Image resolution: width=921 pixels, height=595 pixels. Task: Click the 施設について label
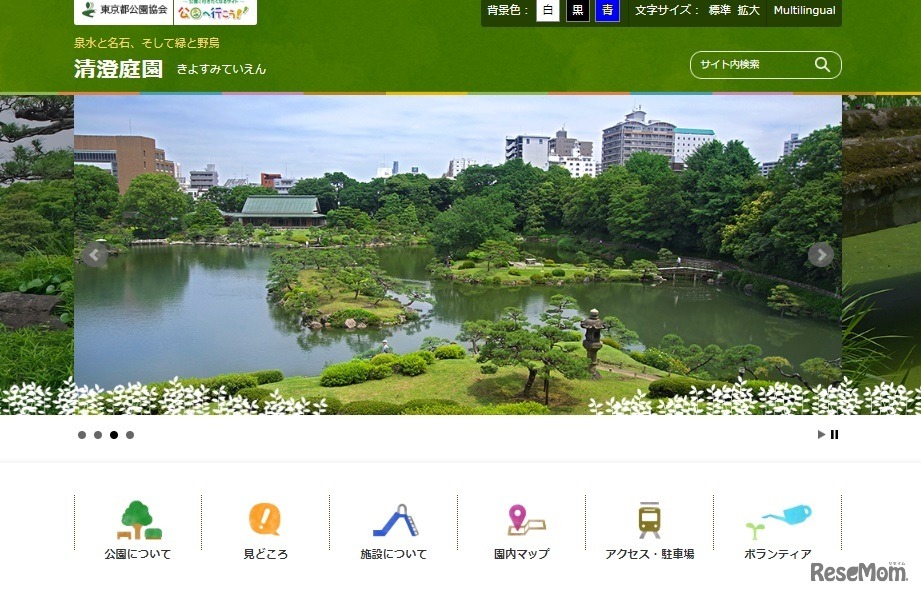(394, 554)
